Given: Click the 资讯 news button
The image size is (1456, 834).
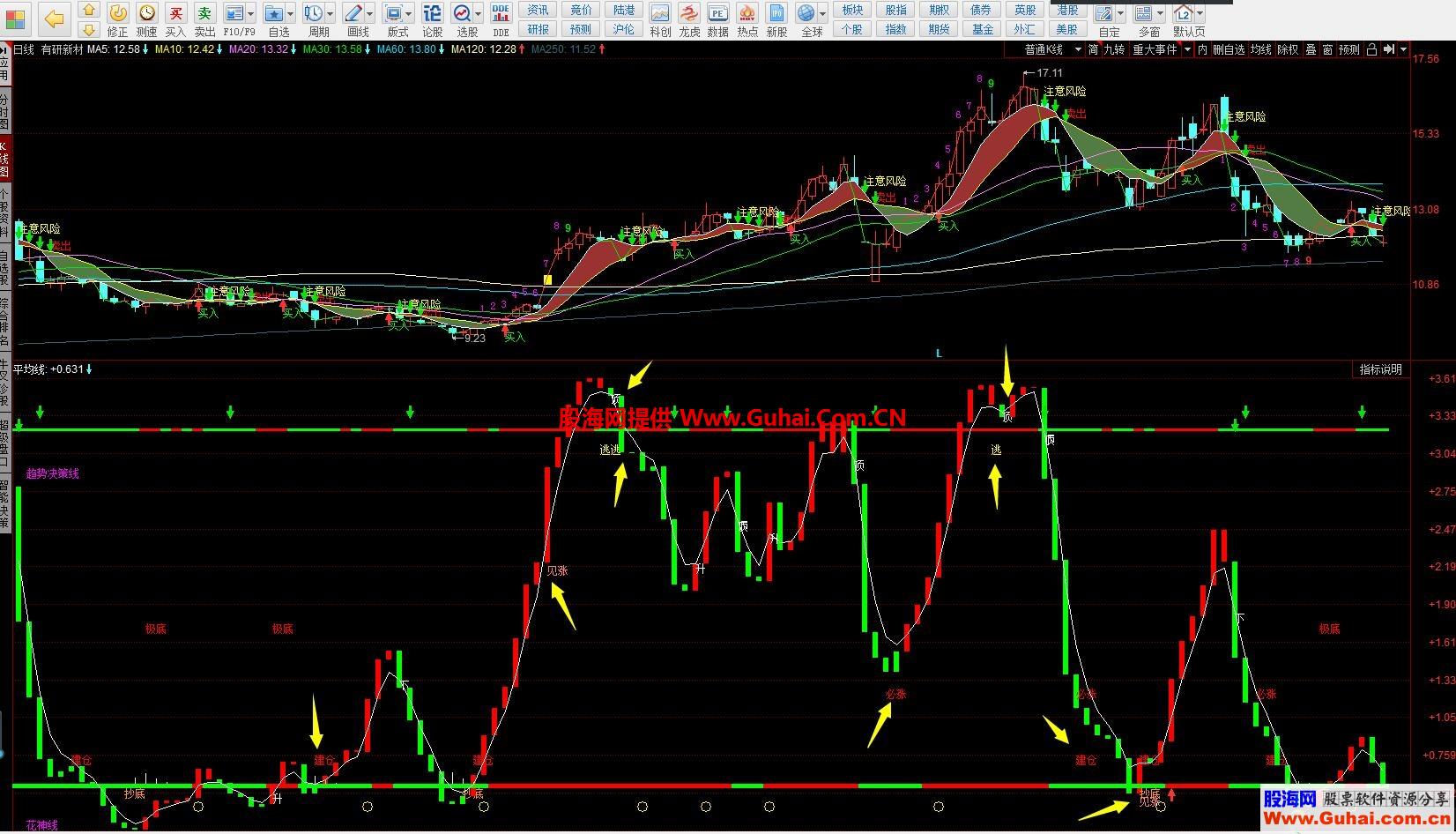Looking at the screenshot, I should (x=538, y=10).
